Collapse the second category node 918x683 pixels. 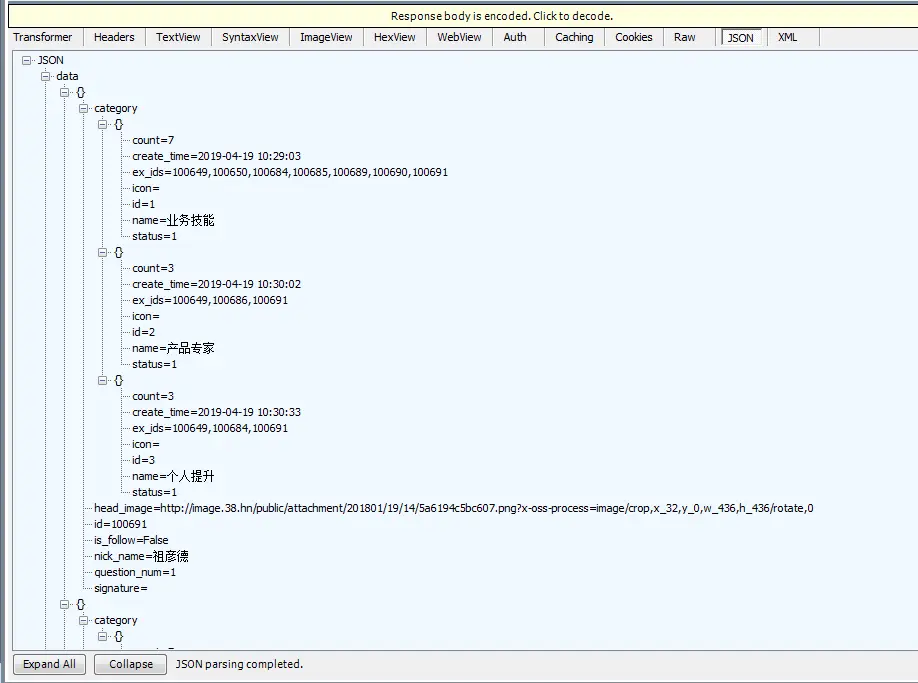(x=83, y=620)
